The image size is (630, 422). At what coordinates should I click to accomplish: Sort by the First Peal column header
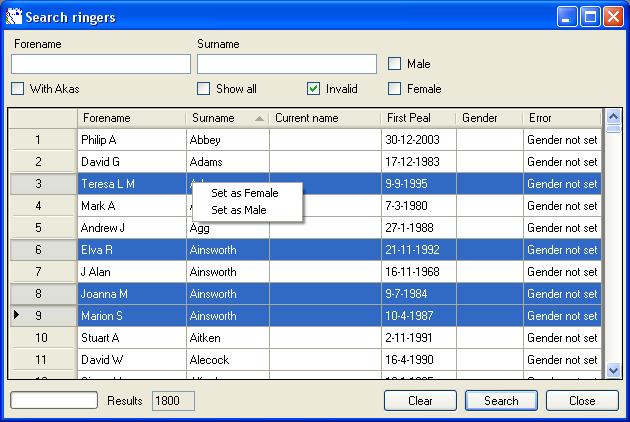pyautogui.click(x=418, y=118)
